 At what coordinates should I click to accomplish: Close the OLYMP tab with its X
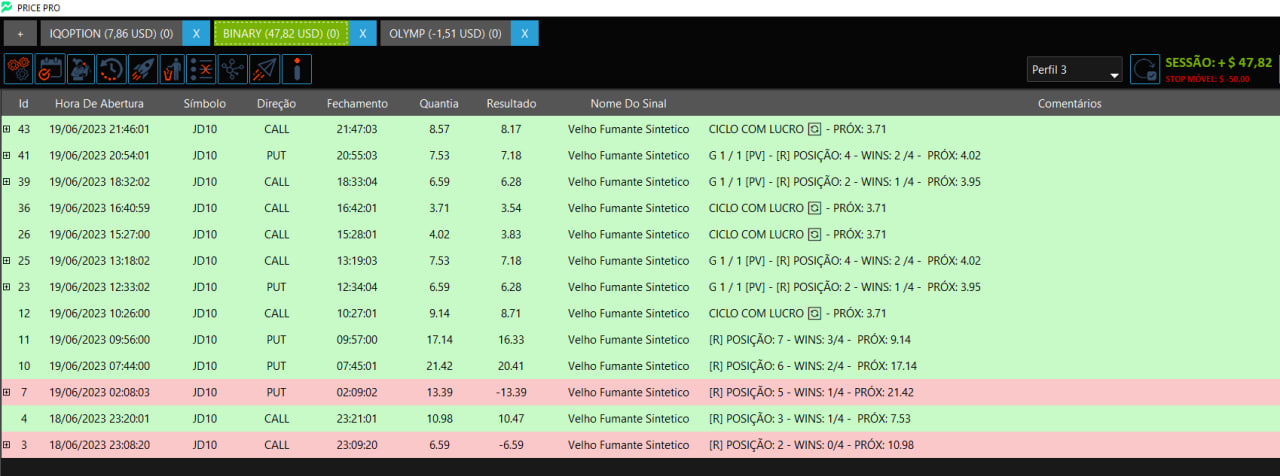coord(524,33)
